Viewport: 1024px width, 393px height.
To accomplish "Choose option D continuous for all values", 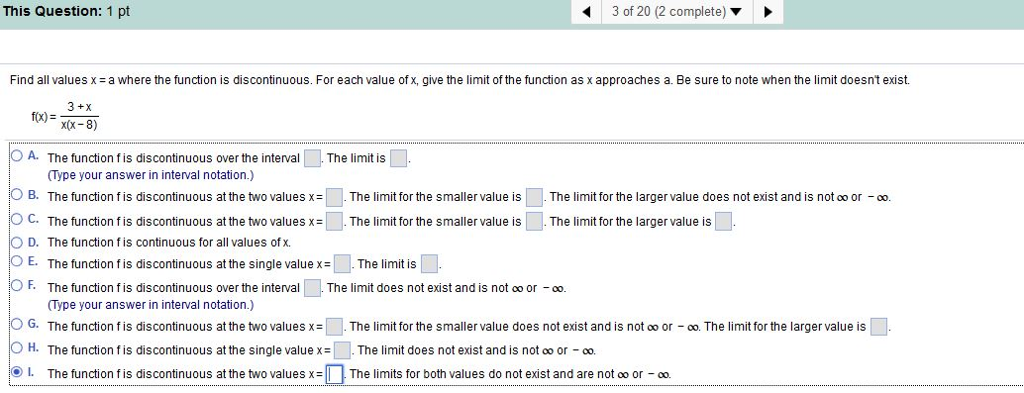I will point(16,242).
